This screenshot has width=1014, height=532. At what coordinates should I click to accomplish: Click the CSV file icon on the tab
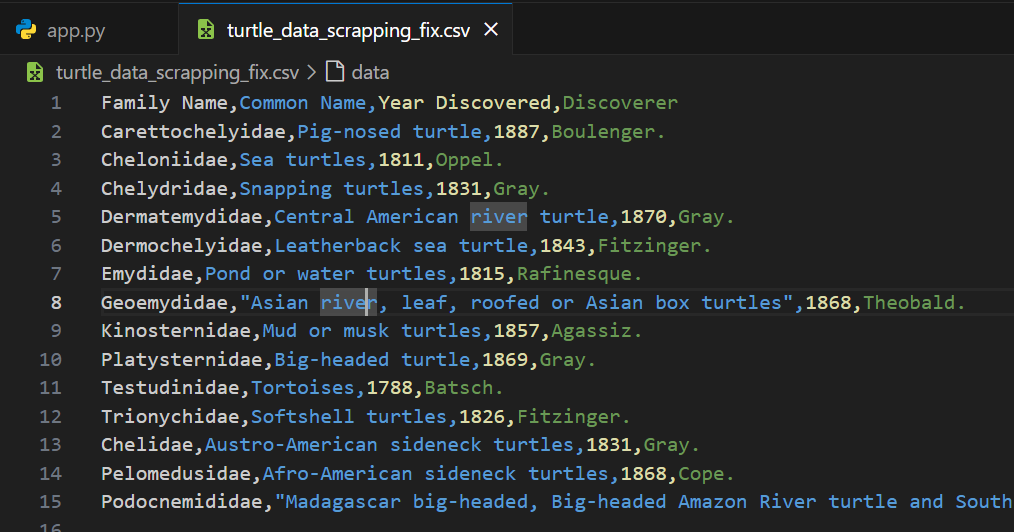[x=206, y=30]
